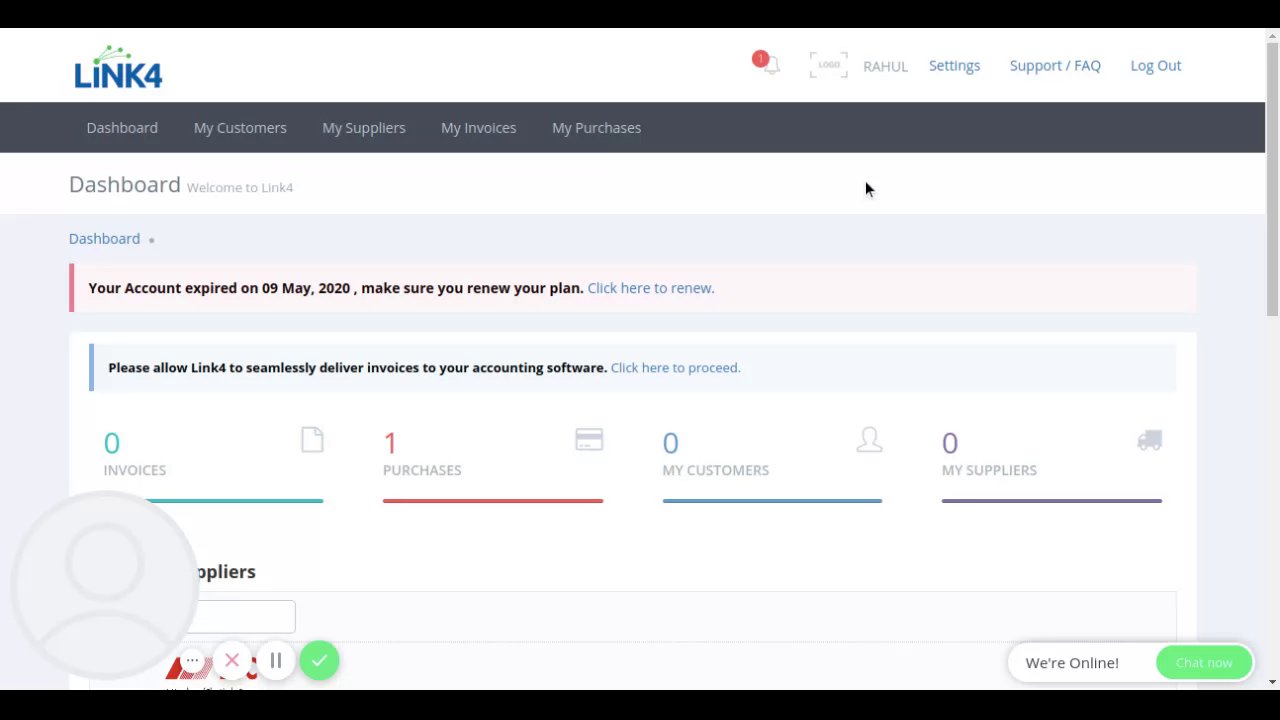Open the Settings link
1280x720 pixels.
coord(954,66)
